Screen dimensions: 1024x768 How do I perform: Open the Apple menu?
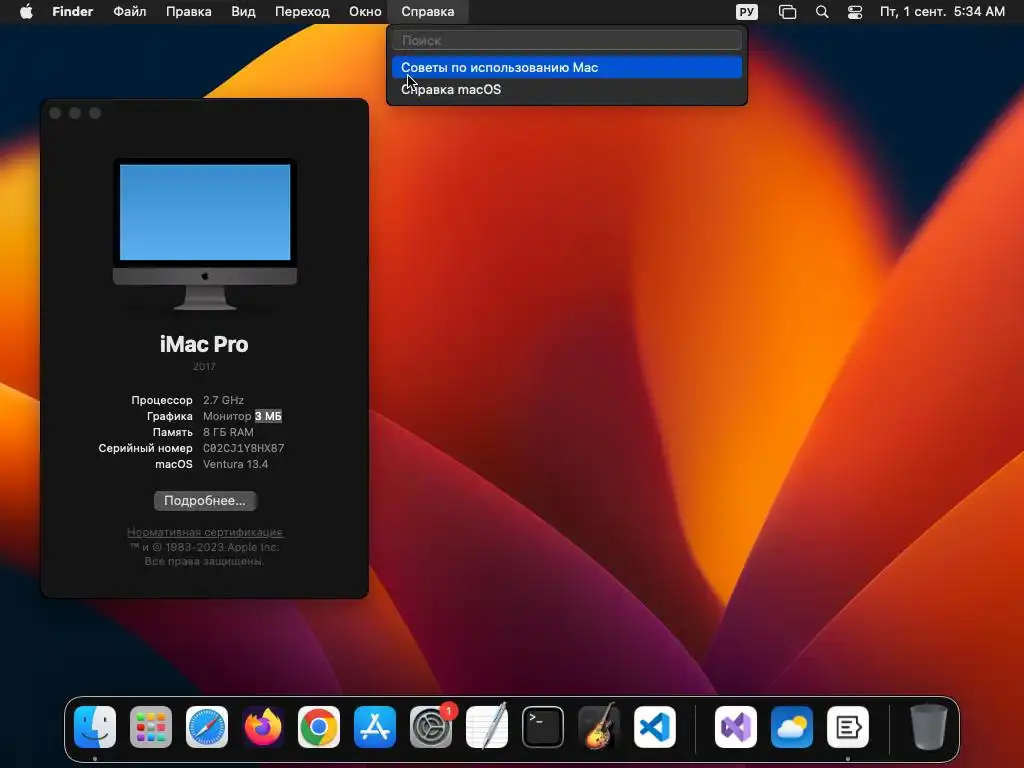pos(26,12)
